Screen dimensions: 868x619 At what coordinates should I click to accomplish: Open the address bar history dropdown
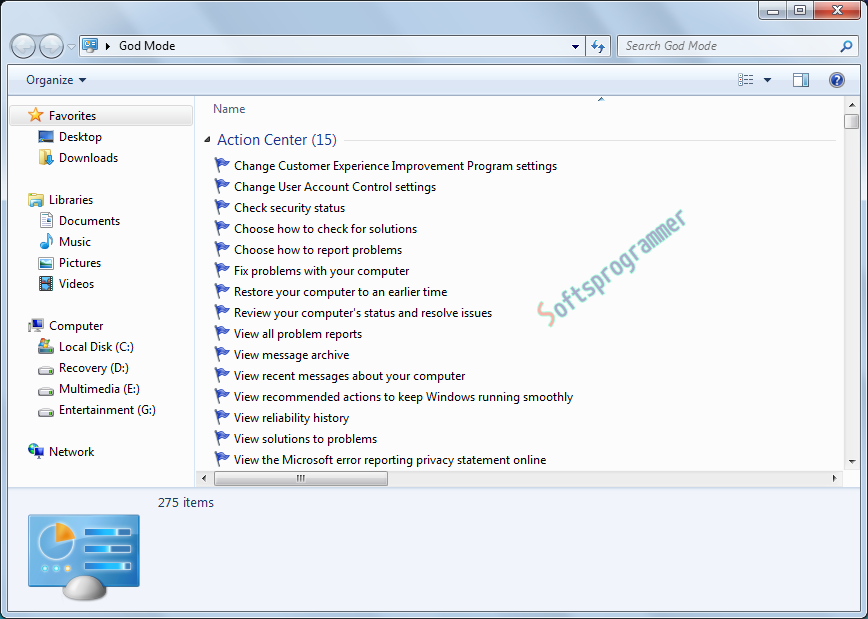click(x=575, y=45)
